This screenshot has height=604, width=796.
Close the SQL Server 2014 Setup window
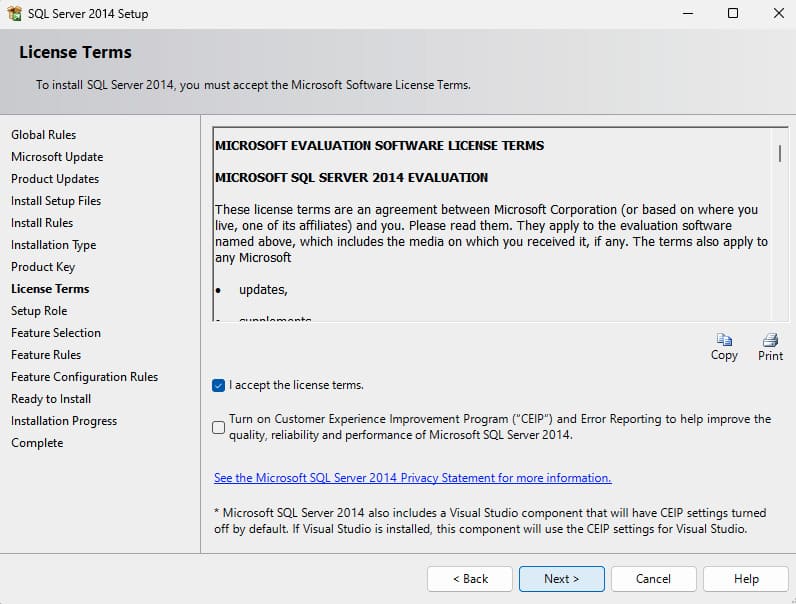pos(778,13)
